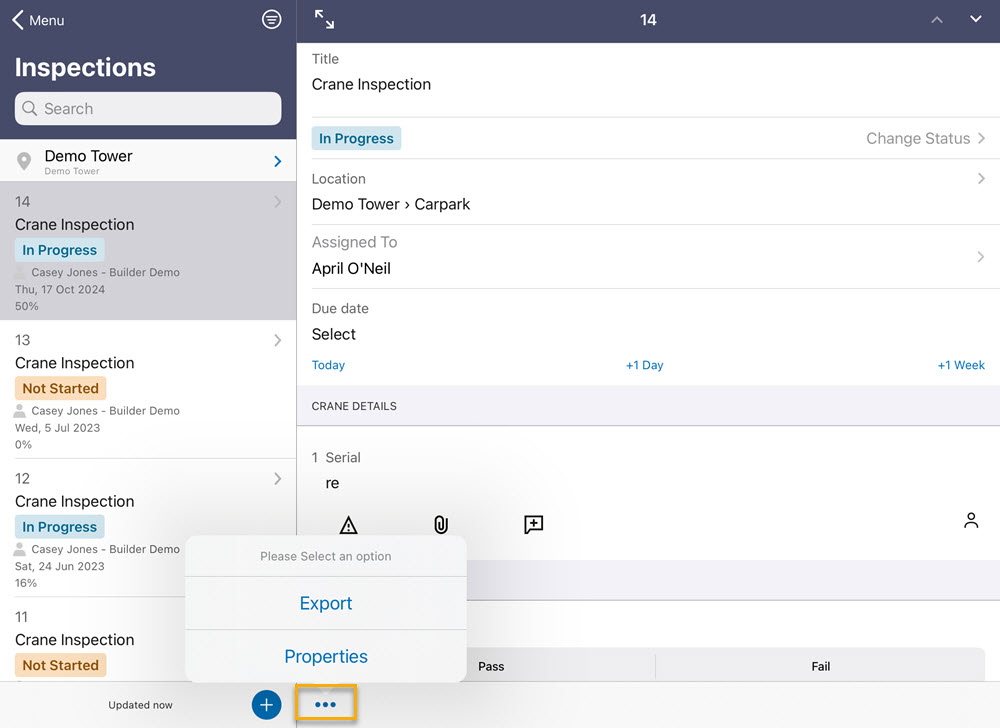1000x728 pixels.
Task: Select inspection 13 Crane Inspection title
Action: point(75,363)
